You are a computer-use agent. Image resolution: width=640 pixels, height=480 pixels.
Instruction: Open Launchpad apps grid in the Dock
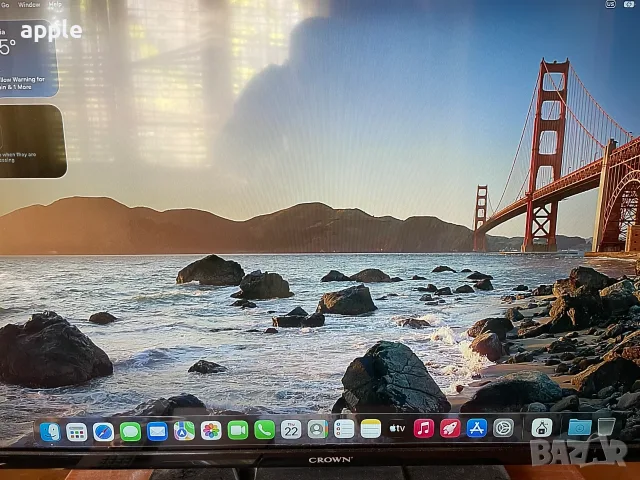(77, 432)
